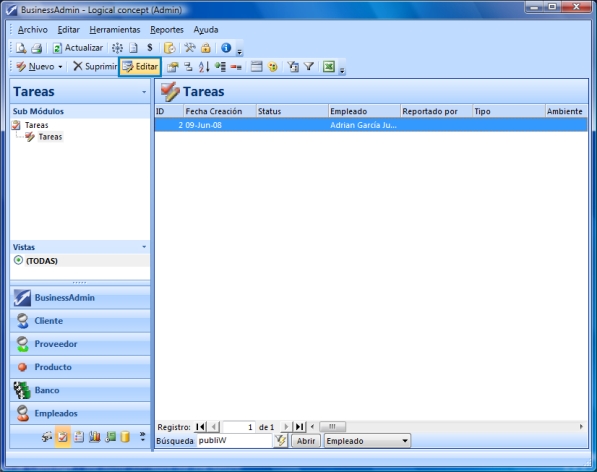597x472 pixels.
Task: Click the padlock security icon
Action: [x=206, y=48]
